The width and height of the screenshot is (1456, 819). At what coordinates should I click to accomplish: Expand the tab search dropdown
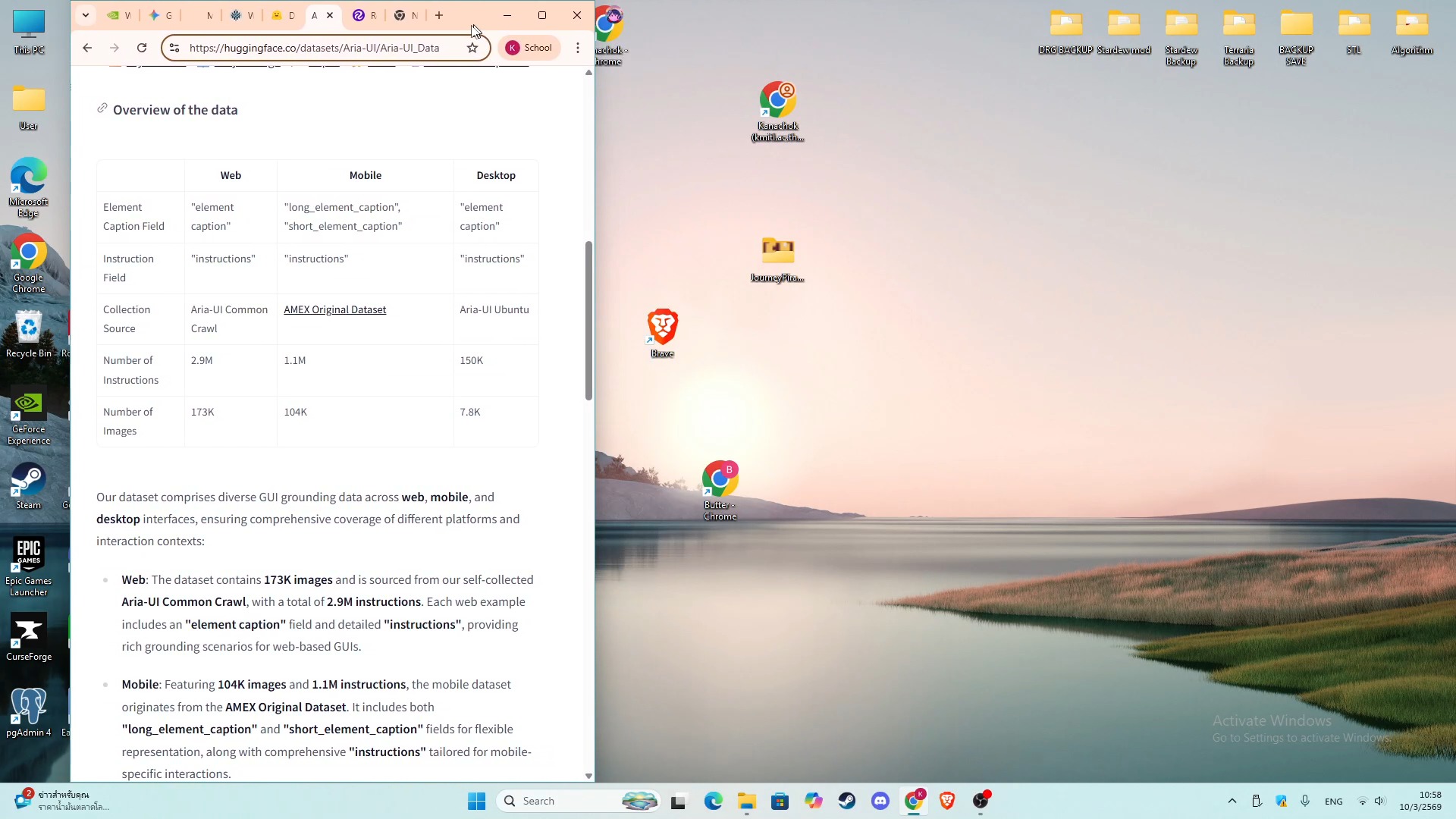click(86, 15)
